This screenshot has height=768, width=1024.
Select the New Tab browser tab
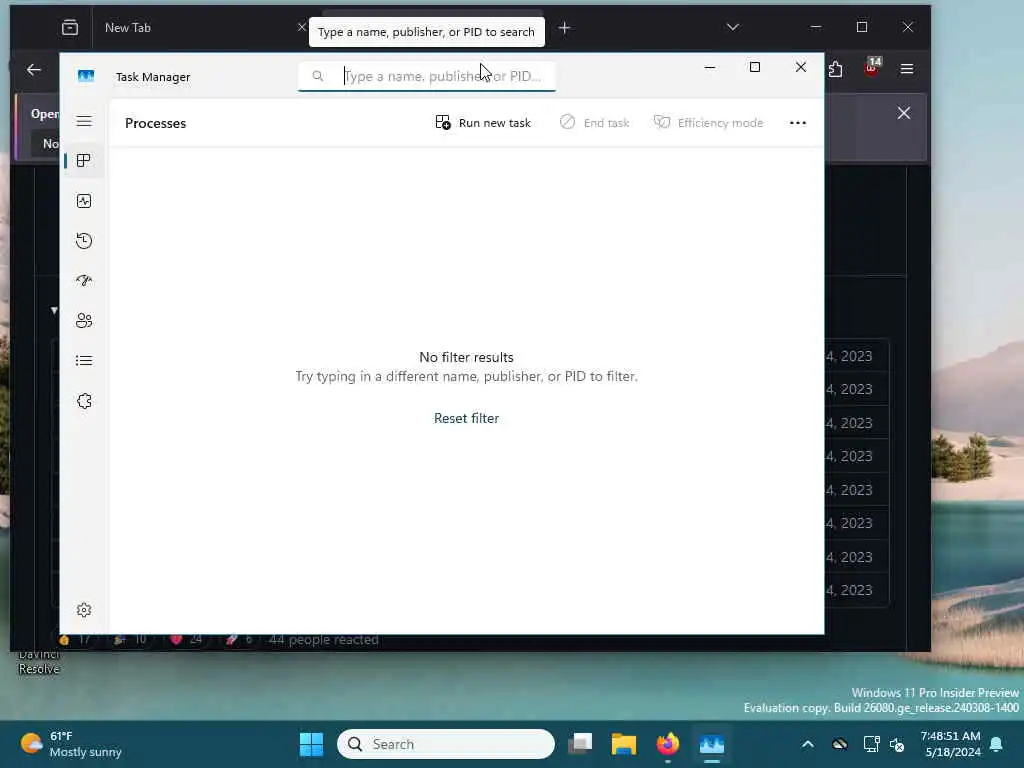point(196,27)
